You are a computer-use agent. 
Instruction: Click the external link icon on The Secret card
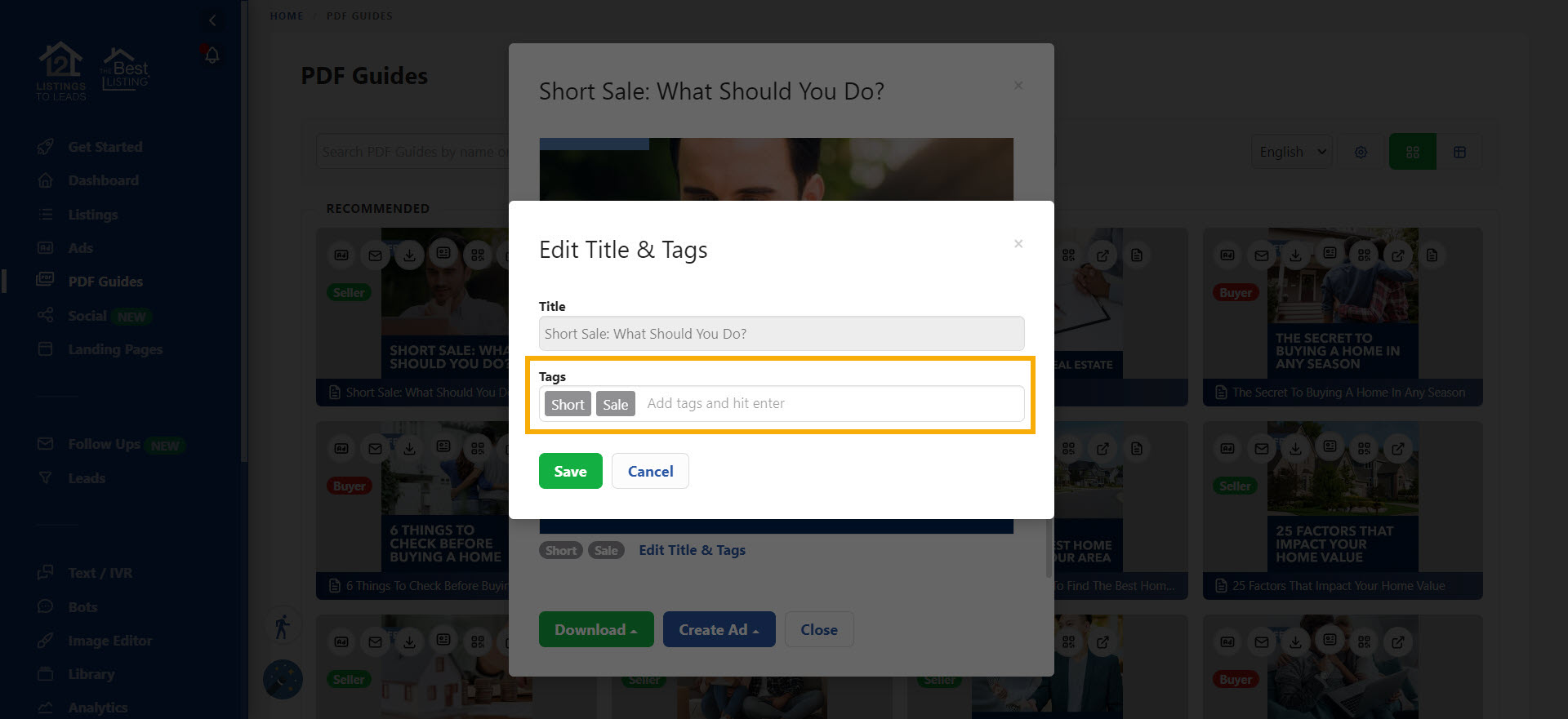[1398, 255]
